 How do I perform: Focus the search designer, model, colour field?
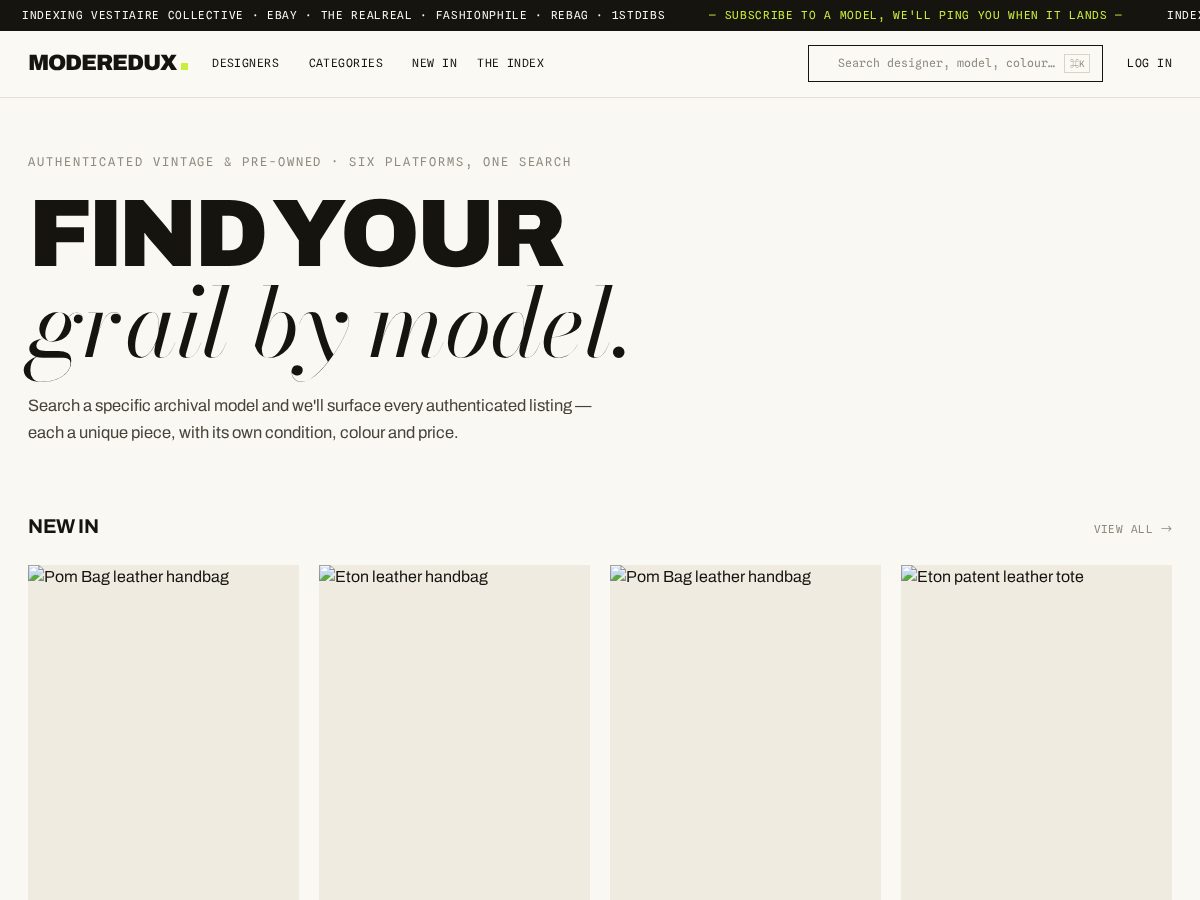[x=955, y=63]
